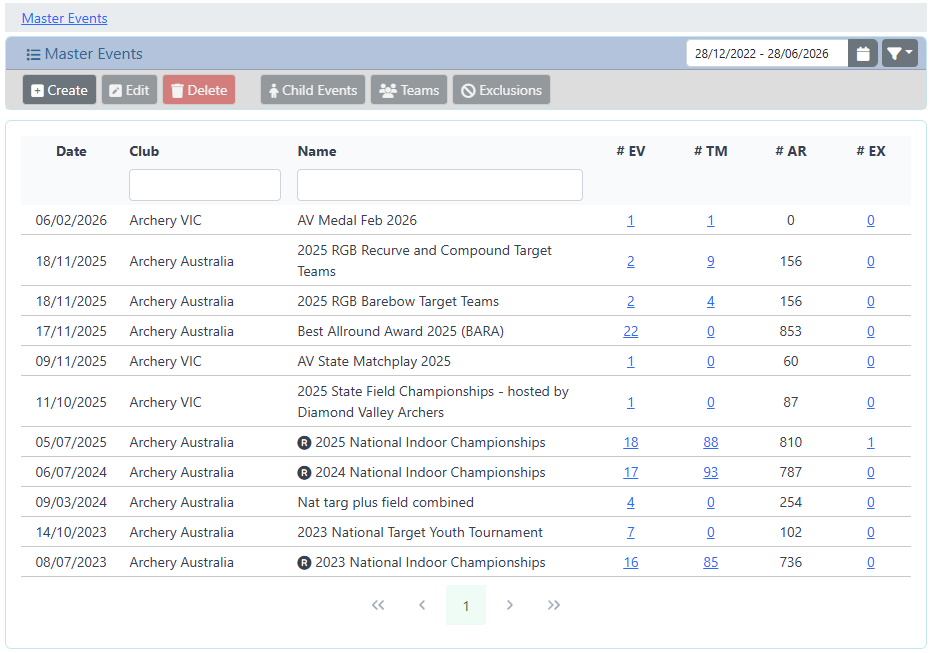Click the date range input field
This screenshot has height=653, width=932.
(x=766, y=54)
